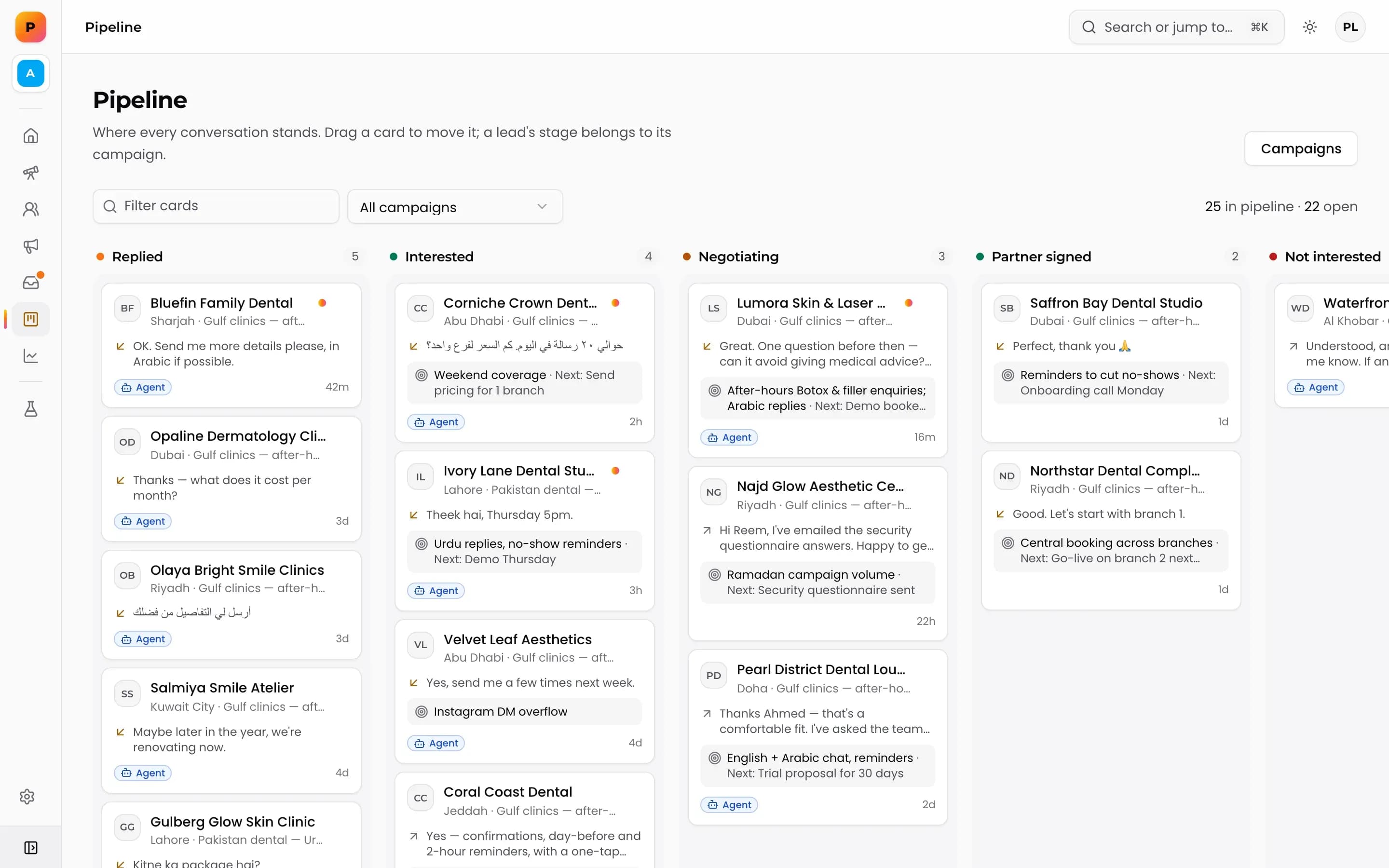1389x868 pixels.
Task: Click the Weekend coverage note on Corniche card
Action: coord(525,383)
